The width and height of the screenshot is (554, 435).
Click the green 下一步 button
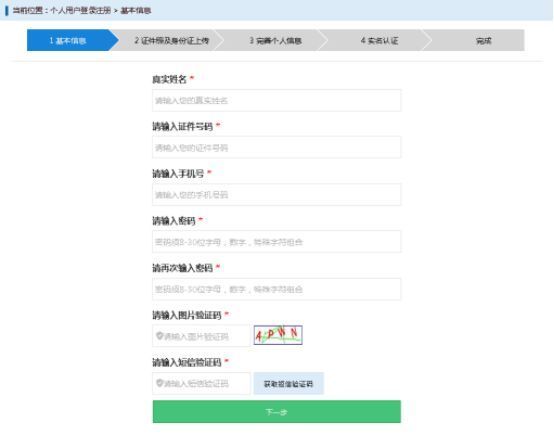[277, 412]
